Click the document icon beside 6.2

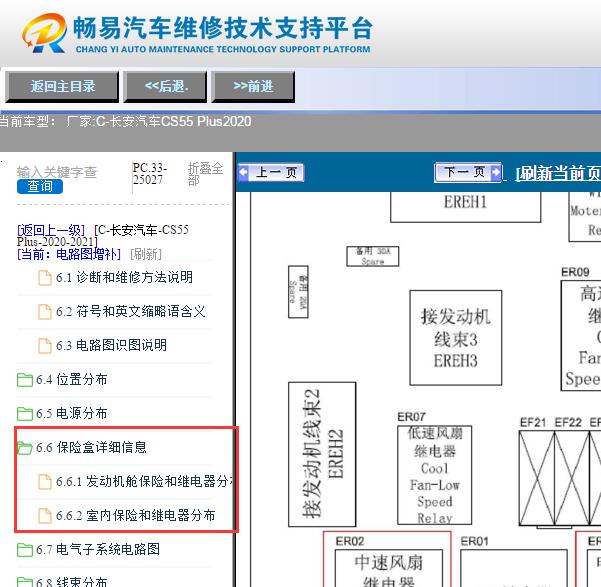(x=45, y=312)
